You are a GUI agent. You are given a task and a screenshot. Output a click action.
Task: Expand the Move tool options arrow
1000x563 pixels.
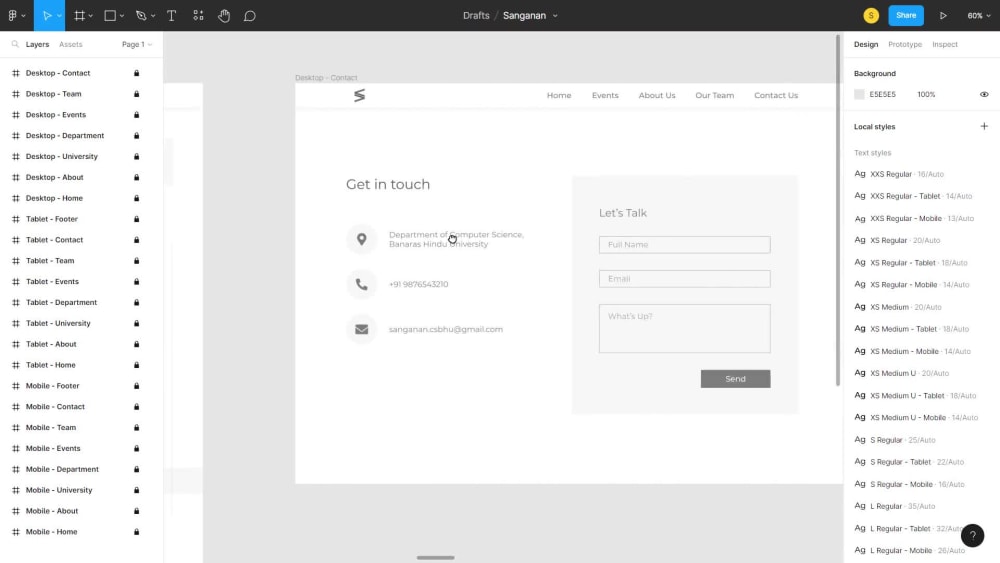[x=59, y=16]
